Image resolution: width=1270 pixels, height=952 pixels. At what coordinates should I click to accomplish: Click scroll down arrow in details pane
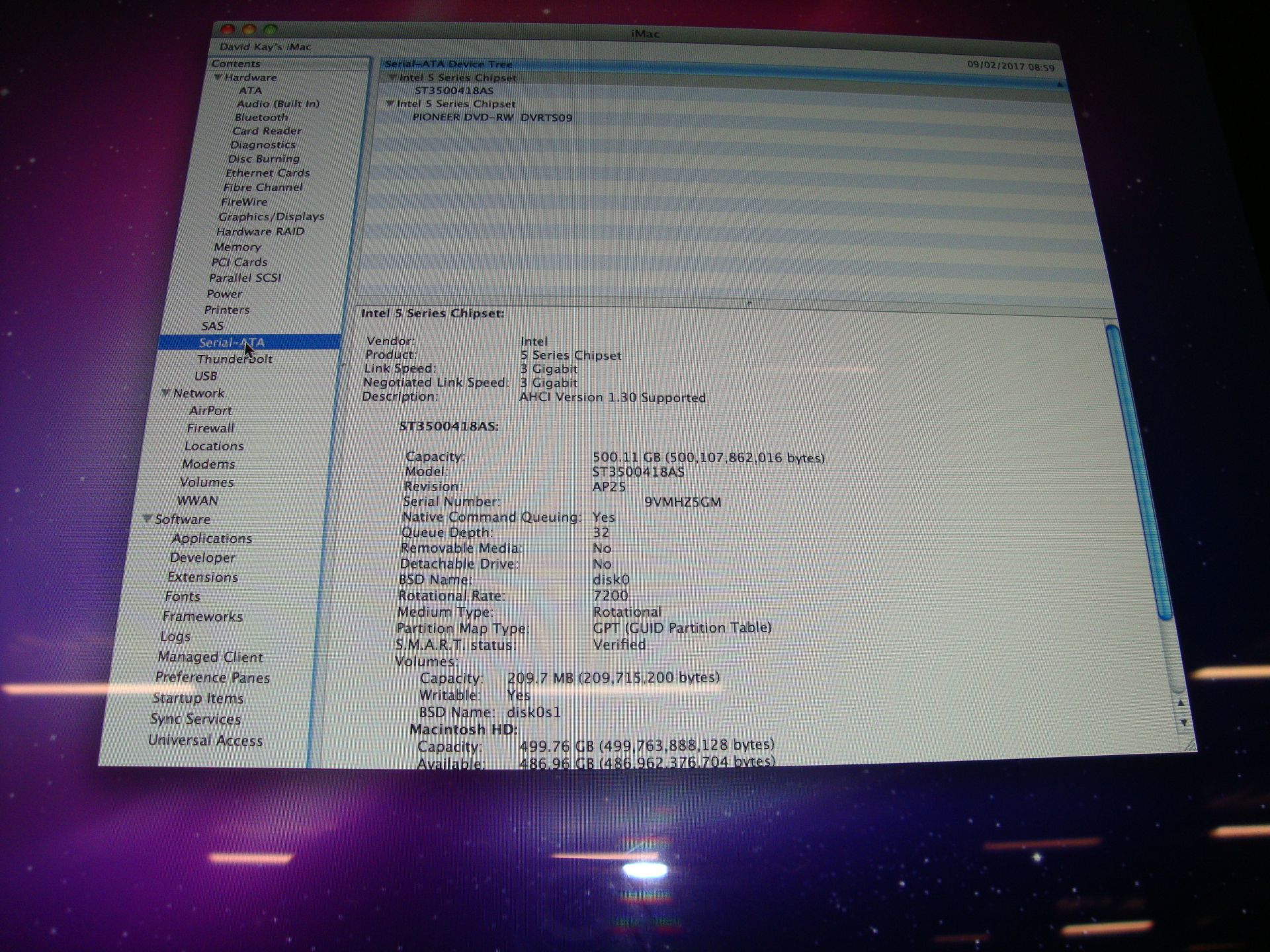pos(1183,723)
